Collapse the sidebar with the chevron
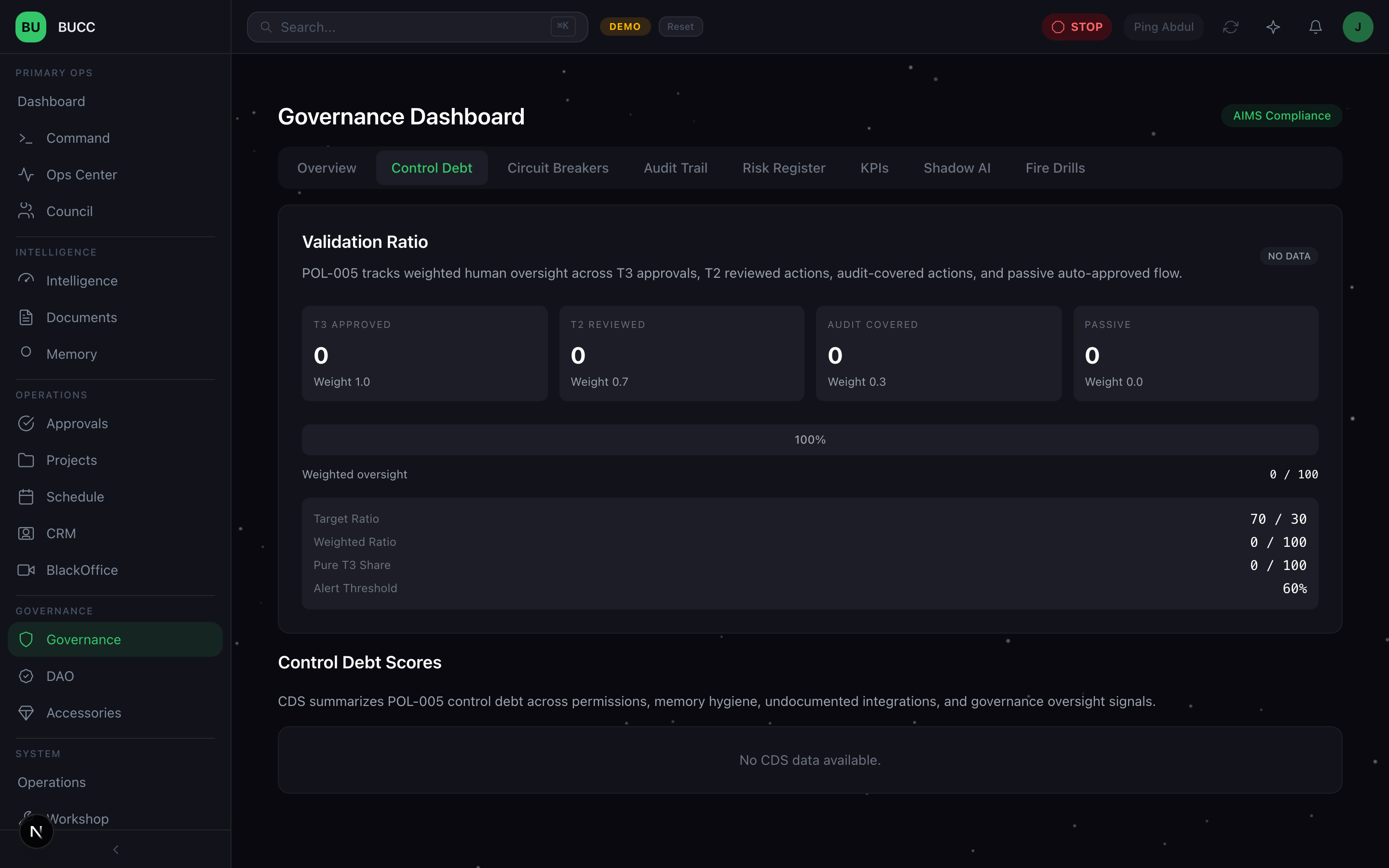 click(116, 850)
